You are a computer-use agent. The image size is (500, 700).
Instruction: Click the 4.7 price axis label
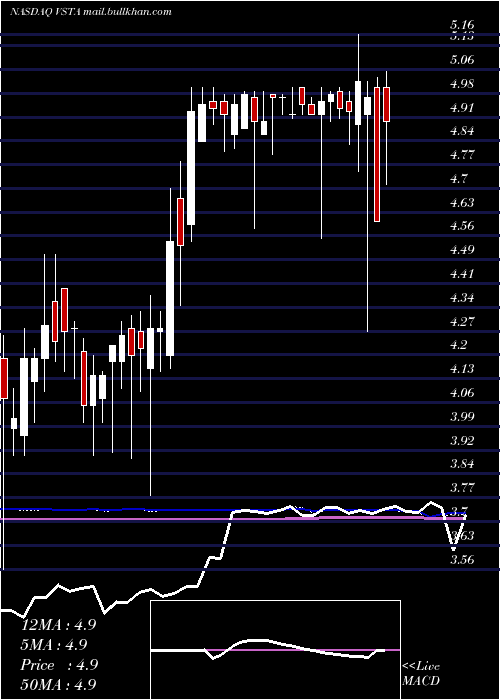point(459,179)
